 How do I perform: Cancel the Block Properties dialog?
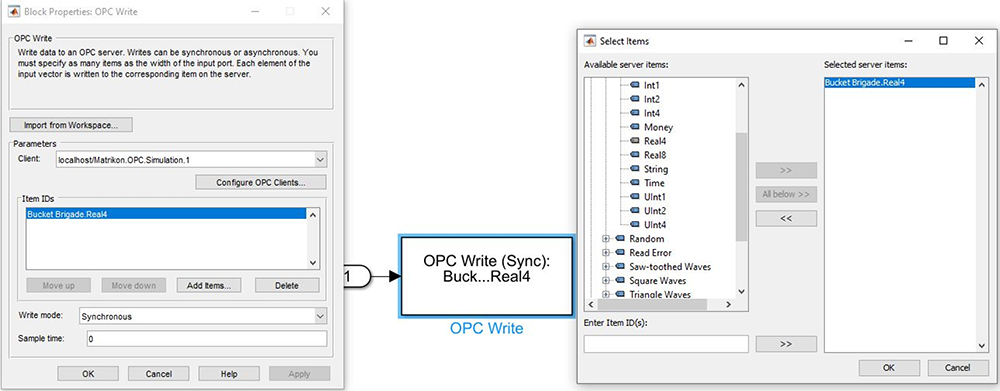point(158,374)
